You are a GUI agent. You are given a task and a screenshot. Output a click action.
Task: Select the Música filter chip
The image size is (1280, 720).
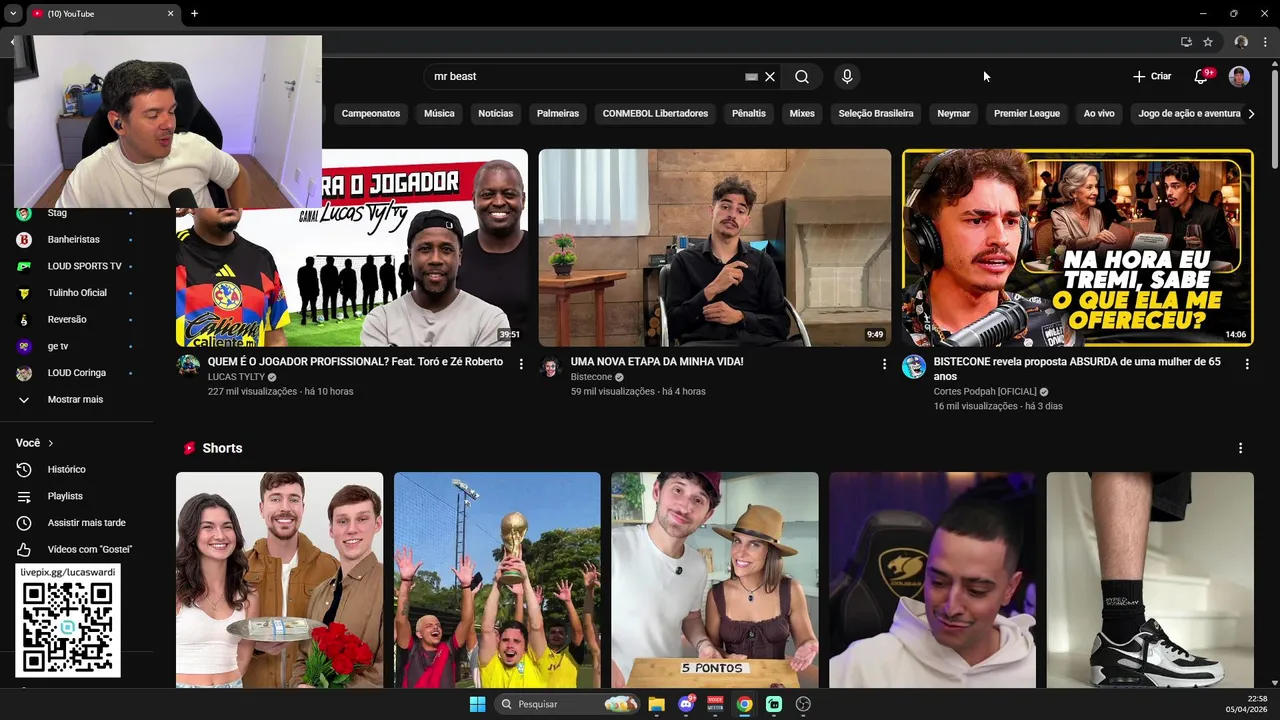pos(439,114)
